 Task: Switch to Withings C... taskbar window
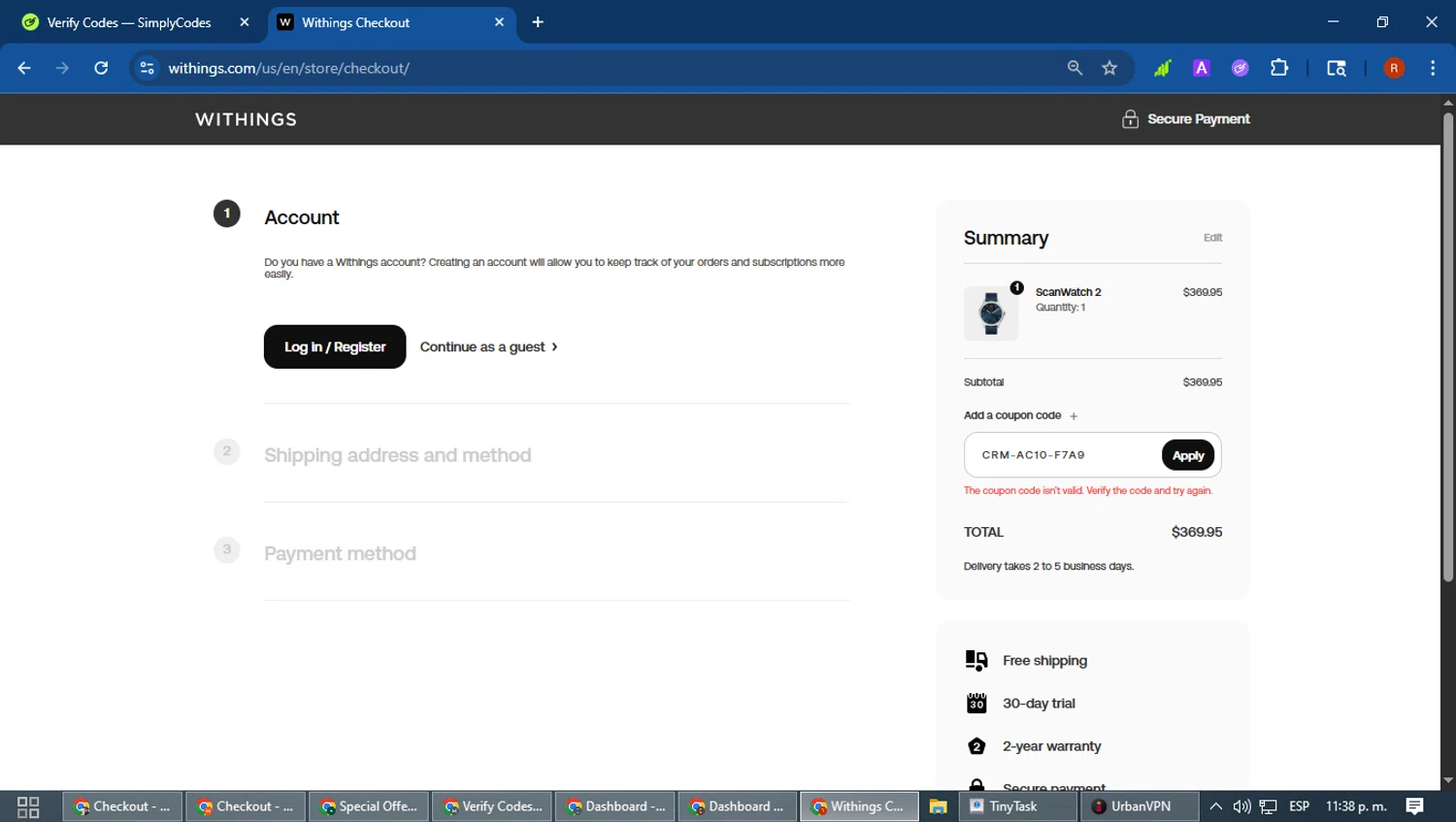coord(859,806)
